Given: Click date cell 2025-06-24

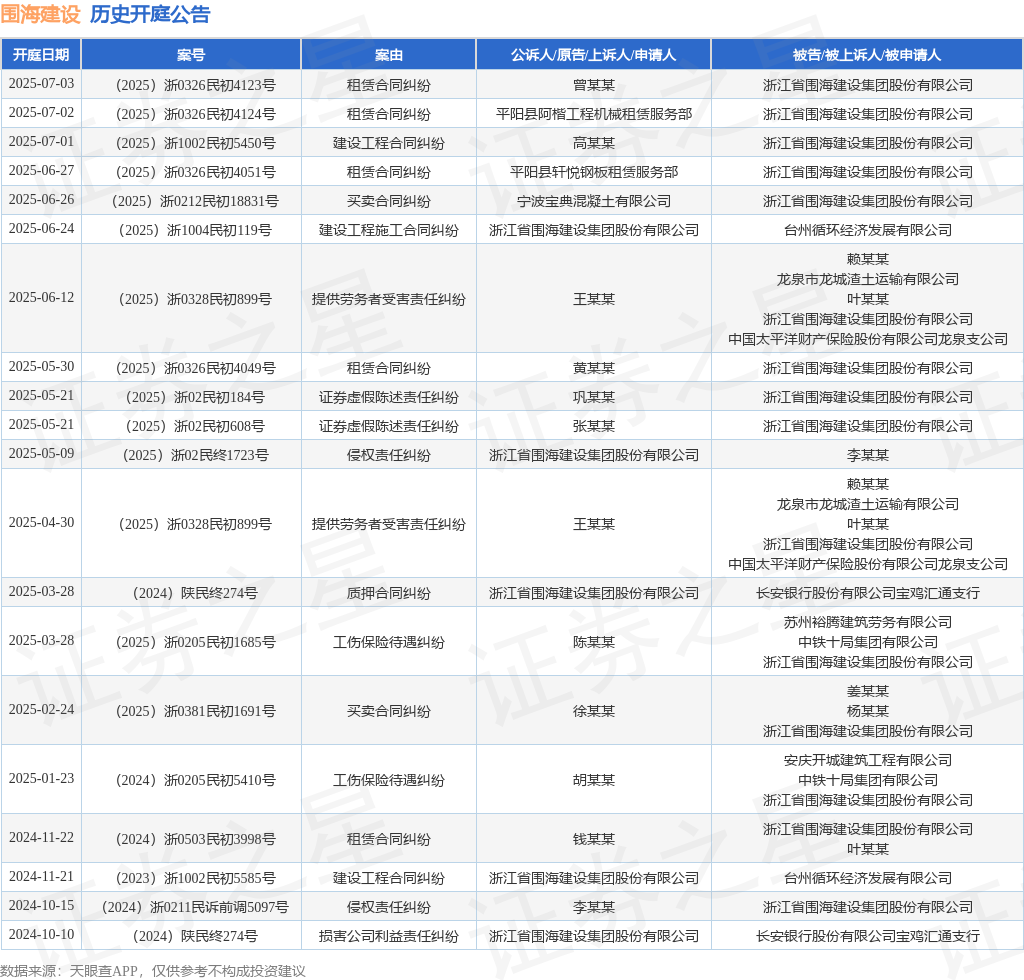Looking at the screenshot, I should 41,228.
